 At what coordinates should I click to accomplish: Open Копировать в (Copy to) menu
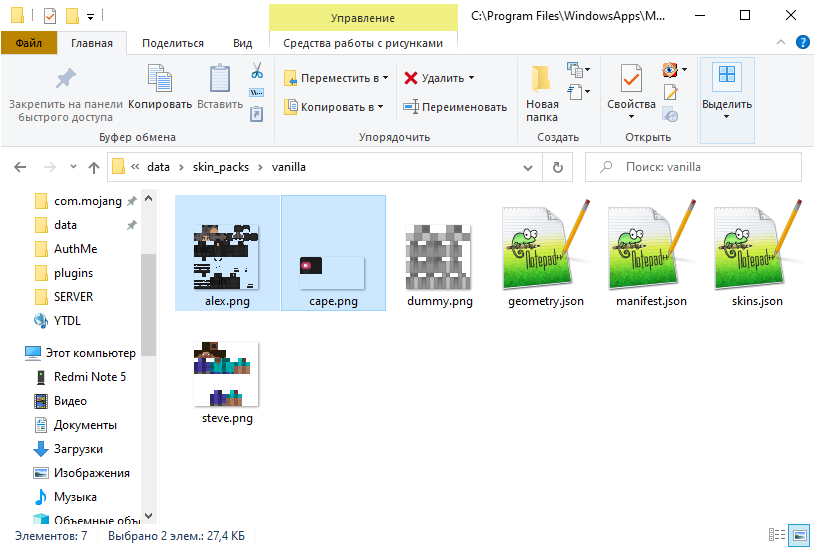coord(334,107)
